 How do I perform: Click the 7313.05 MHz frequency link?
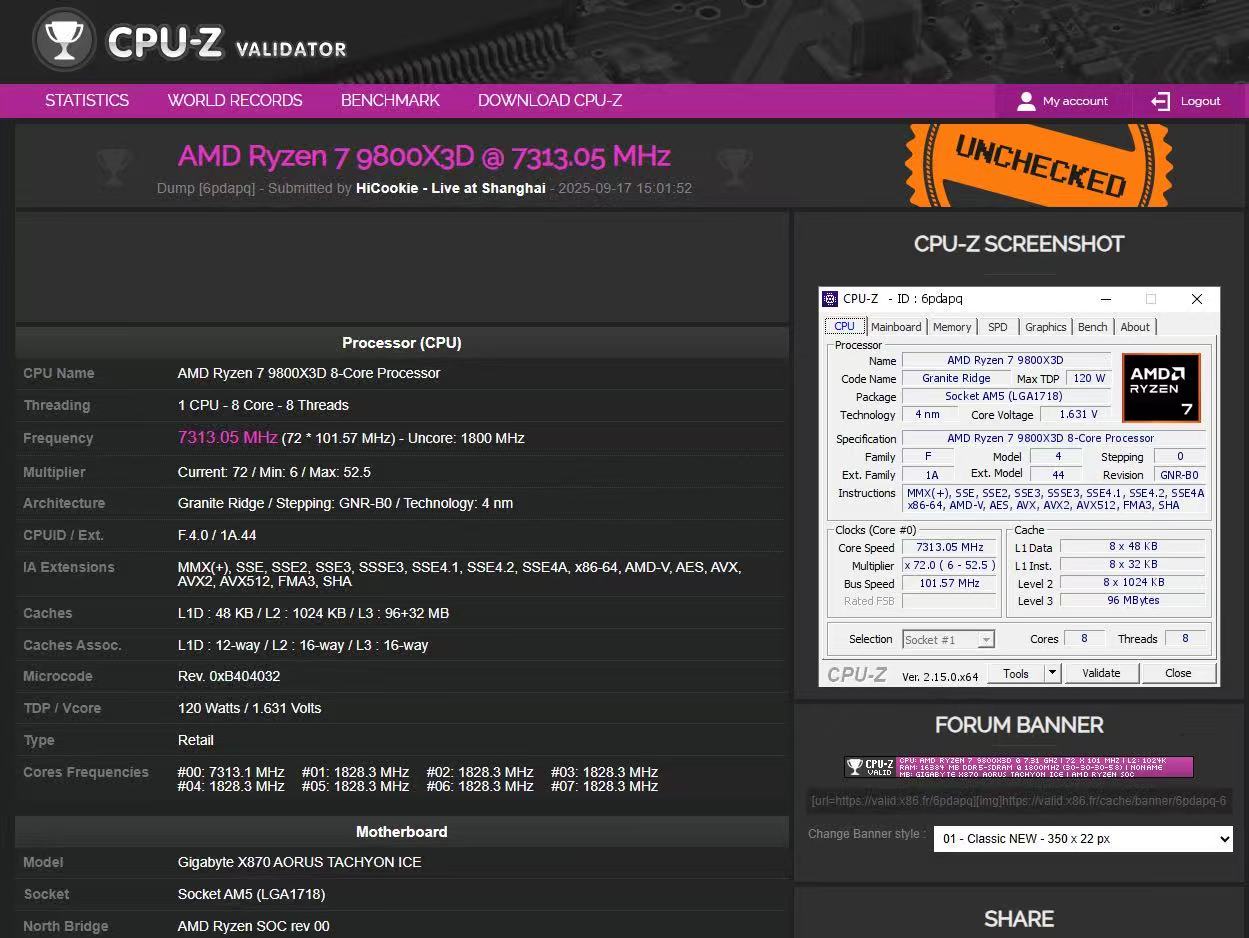click(227, 438)
